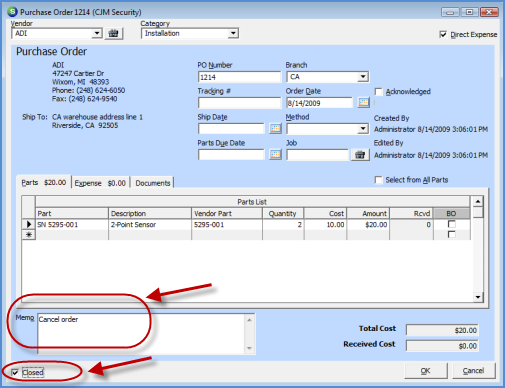Click the new row asterisk marker
The width and height of the screenshot is (505, 388).
[29, 235]
